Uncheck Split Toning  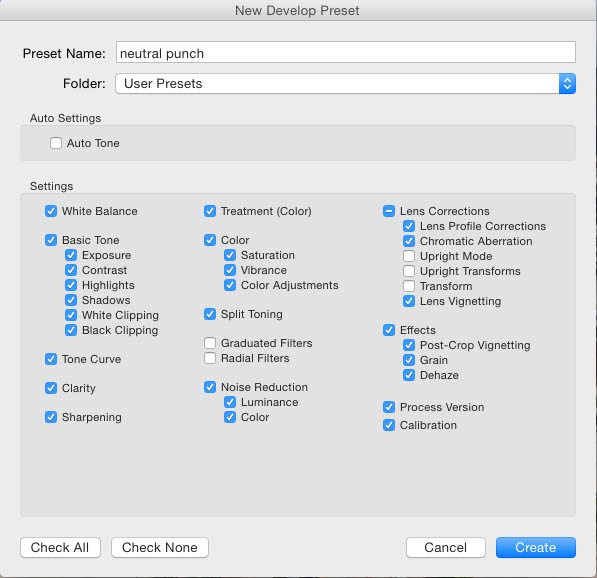(210, 314)
